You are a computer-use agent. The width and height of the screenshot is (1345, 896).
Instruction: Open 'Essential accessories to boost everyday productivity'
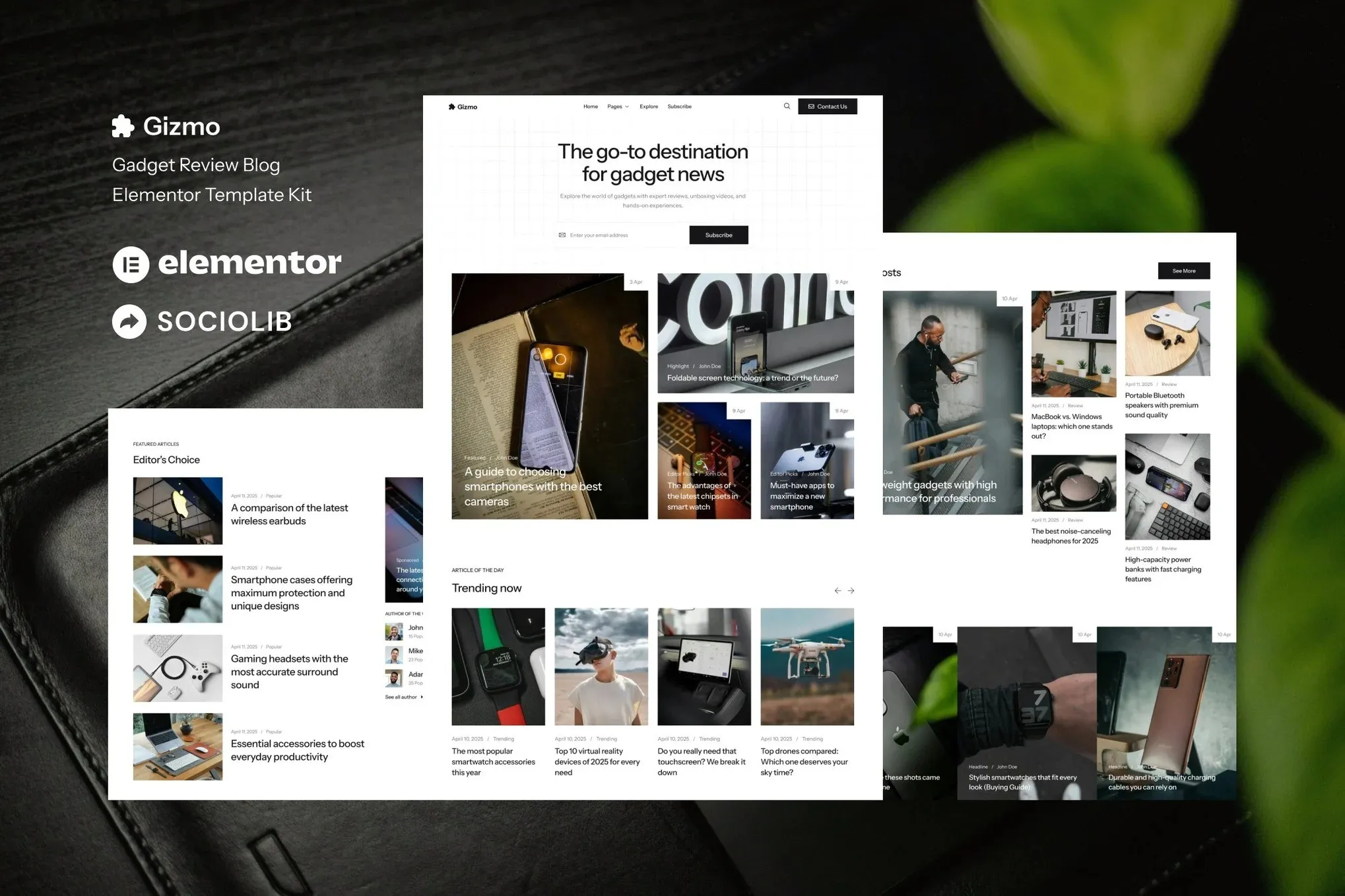click(297, 750)
